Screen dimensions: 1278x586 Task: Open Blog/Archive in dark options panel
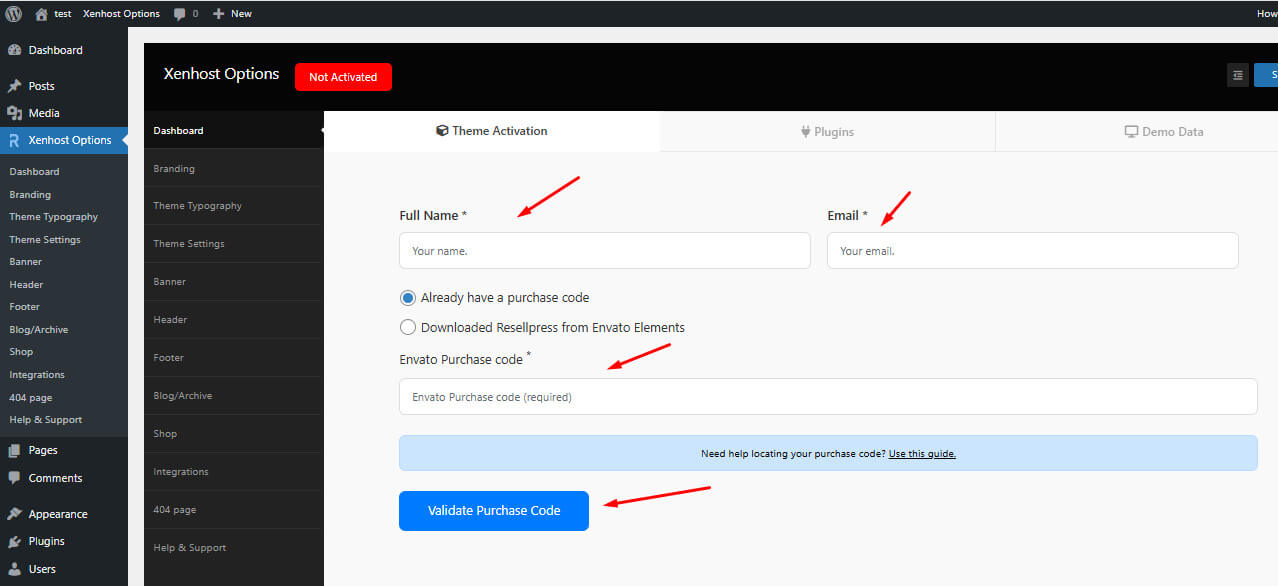pyautogui.click(x=233, y=396)
